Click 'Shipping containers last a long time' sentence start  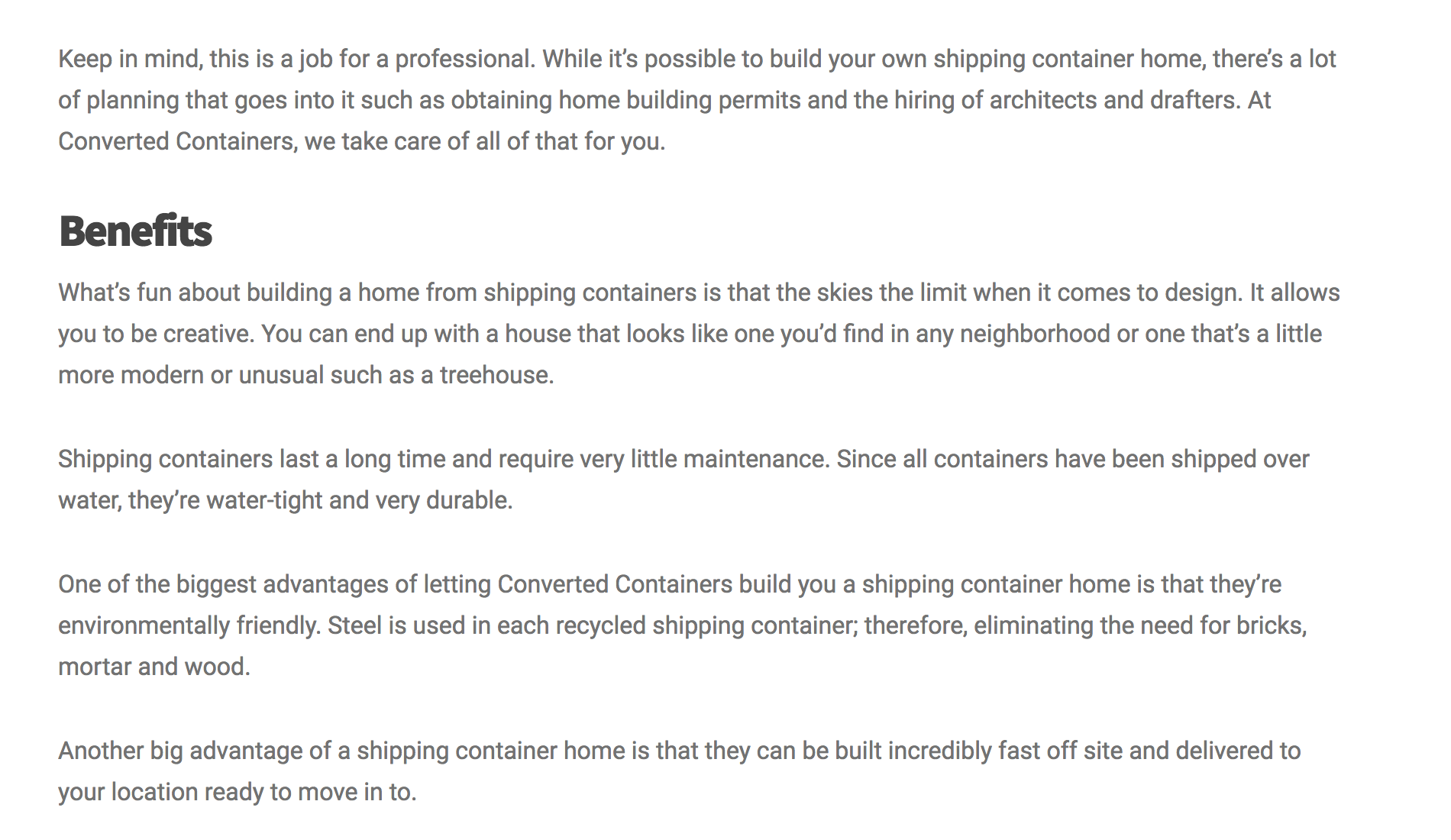pyautogui.click(x=252, y=459)
